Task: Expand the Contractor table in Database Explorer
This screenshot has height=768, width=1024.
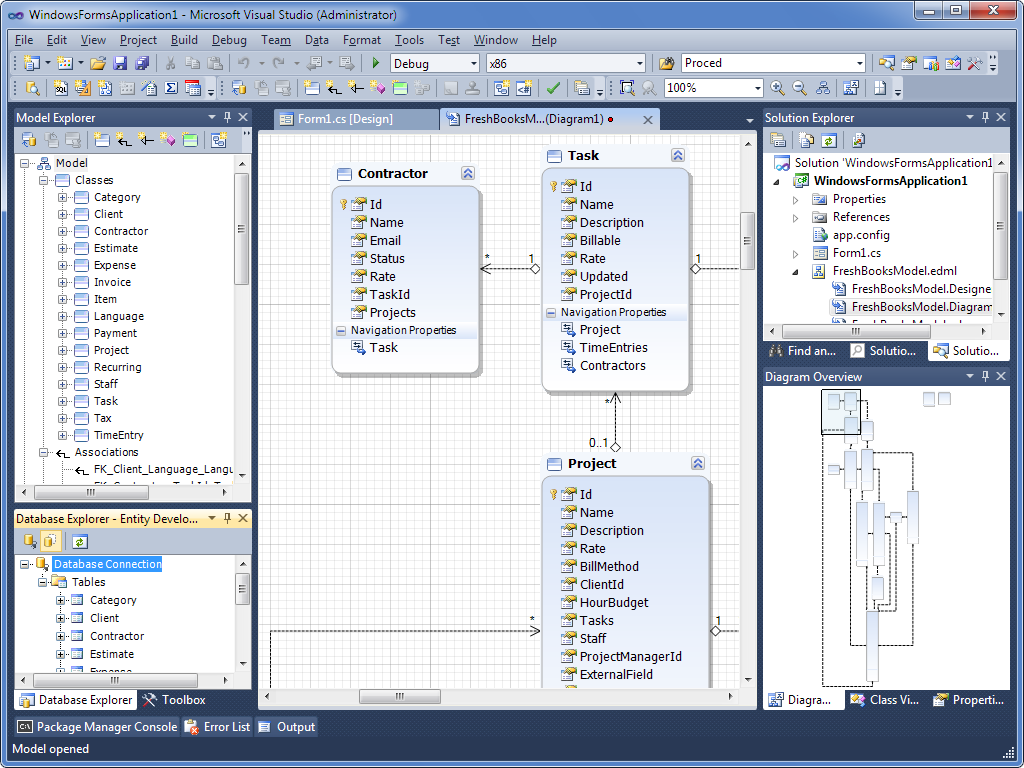Action: [60, 636]
